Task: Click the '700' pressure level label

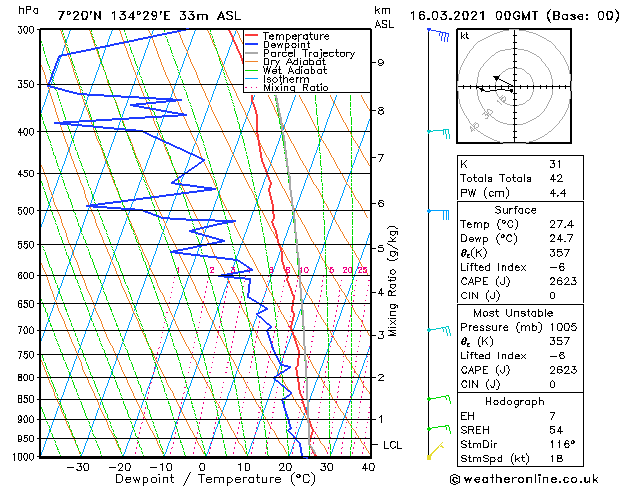Action: [x=28, y=330]
